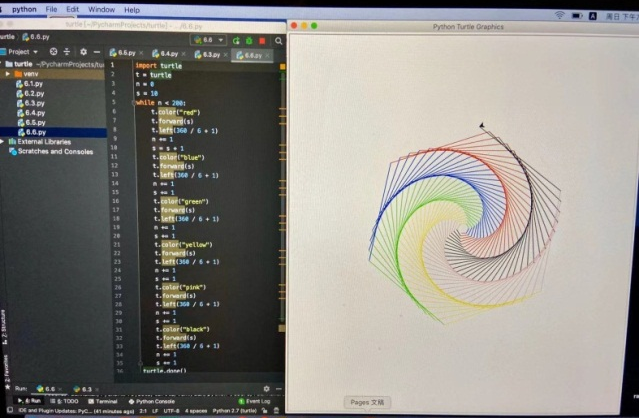Toggle the Event Log panel
This screenshot has width=639, height=419.
(x=257, y=401)
